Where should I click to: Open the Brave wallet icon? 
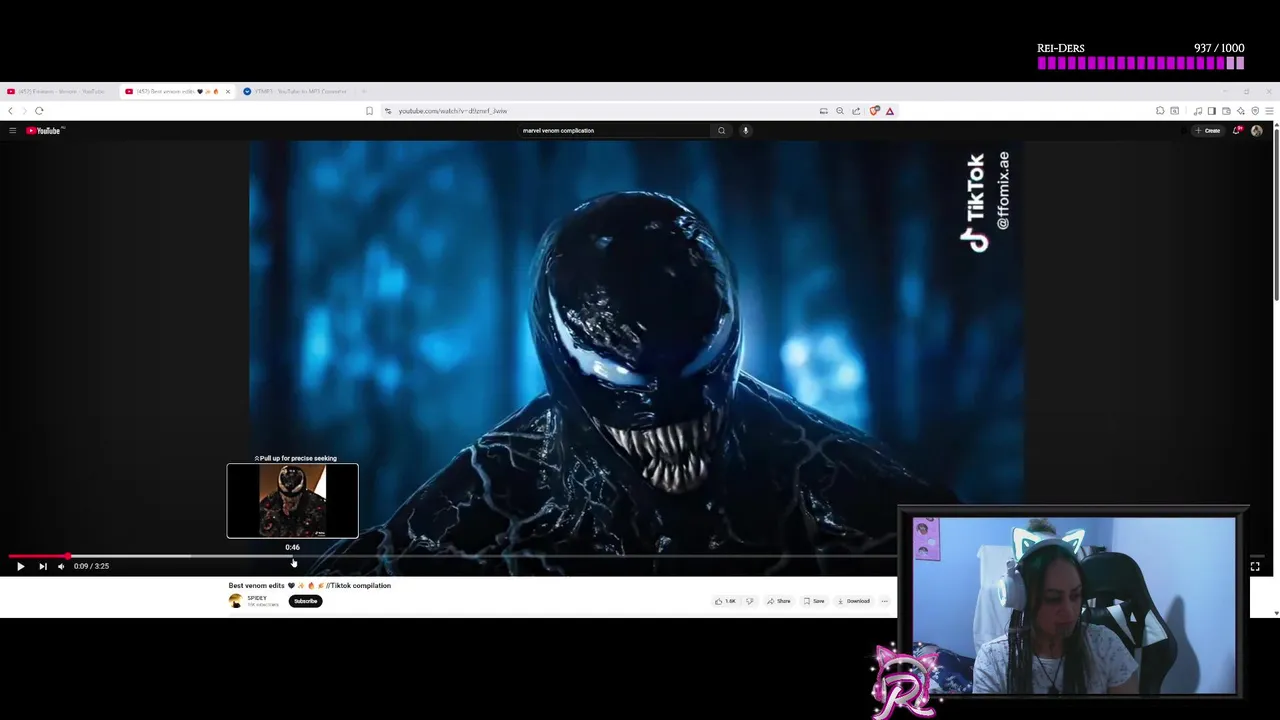[x=1226, y=111]
